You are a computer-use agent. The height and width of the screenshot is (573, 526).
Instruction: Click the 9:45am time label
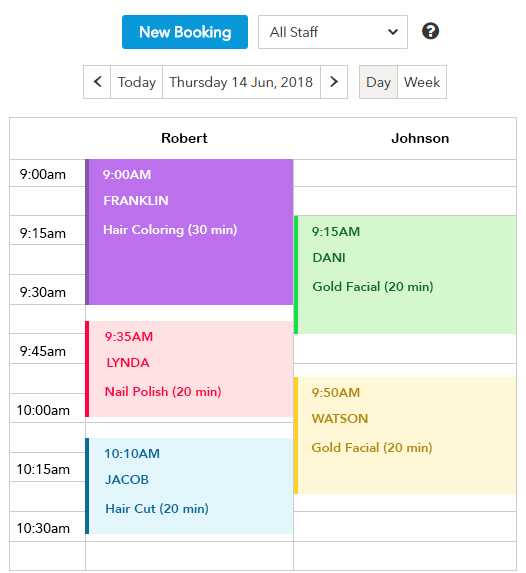43,351
